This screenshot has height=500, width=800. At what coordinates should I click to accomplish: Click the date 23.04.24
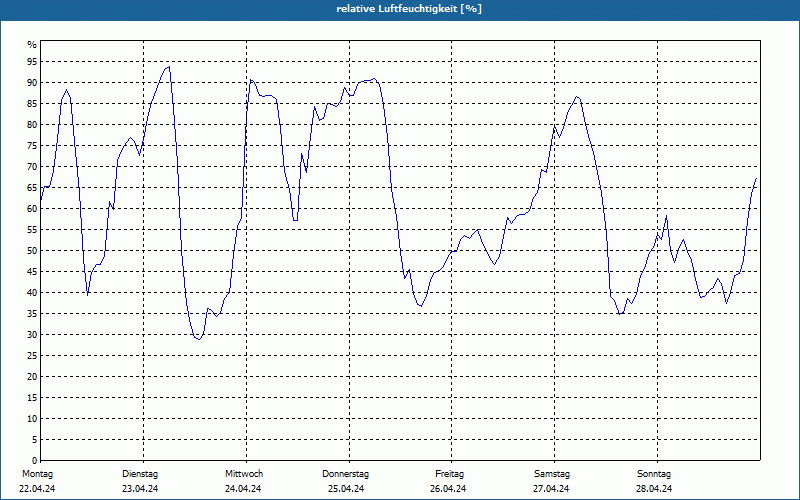click(x=140, y=489)
